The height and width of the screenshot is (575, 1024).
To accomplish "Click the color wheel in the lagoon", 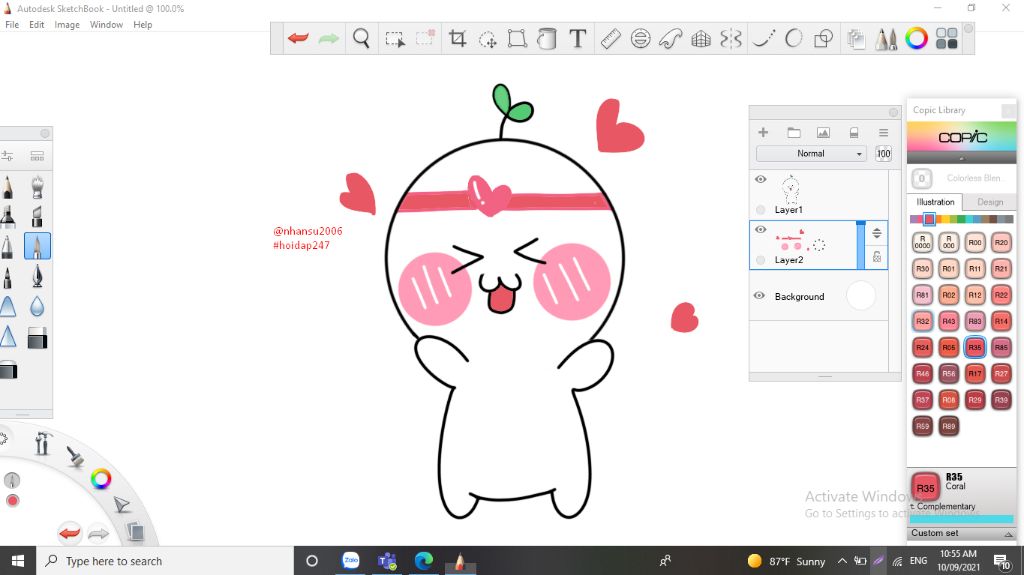I will (101, 479).
